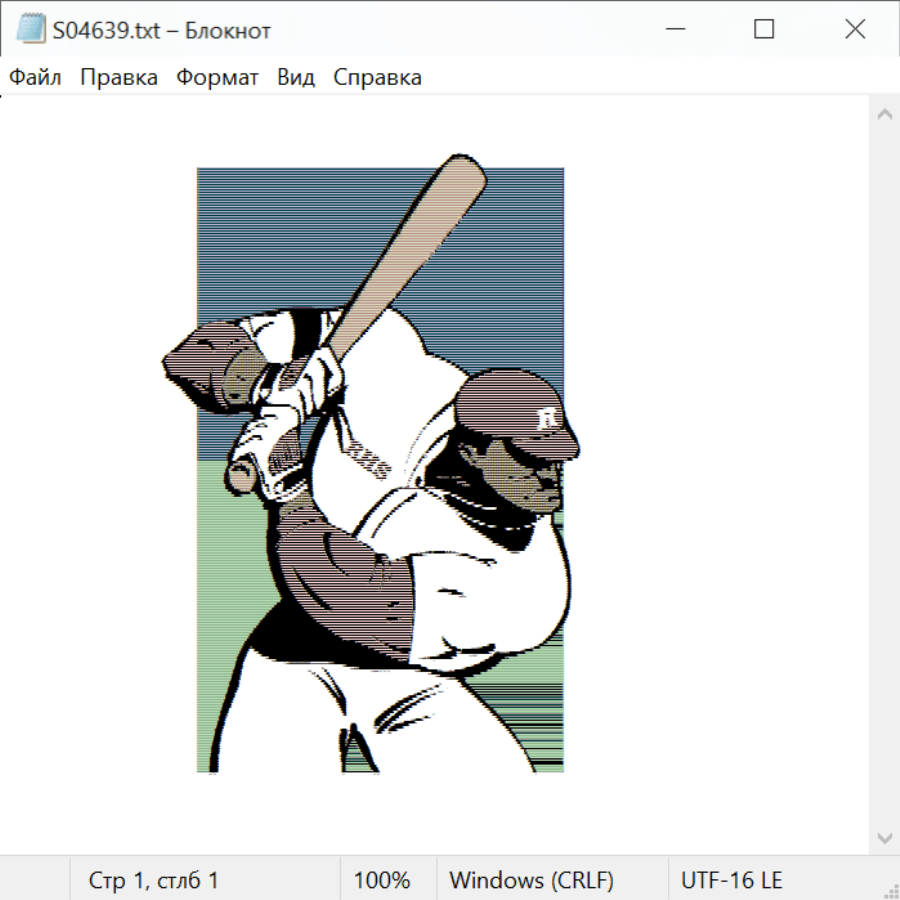Click the S04639.txt window title text
The width and height of the screenshot is (900, 900).
(x=162, y=30)
